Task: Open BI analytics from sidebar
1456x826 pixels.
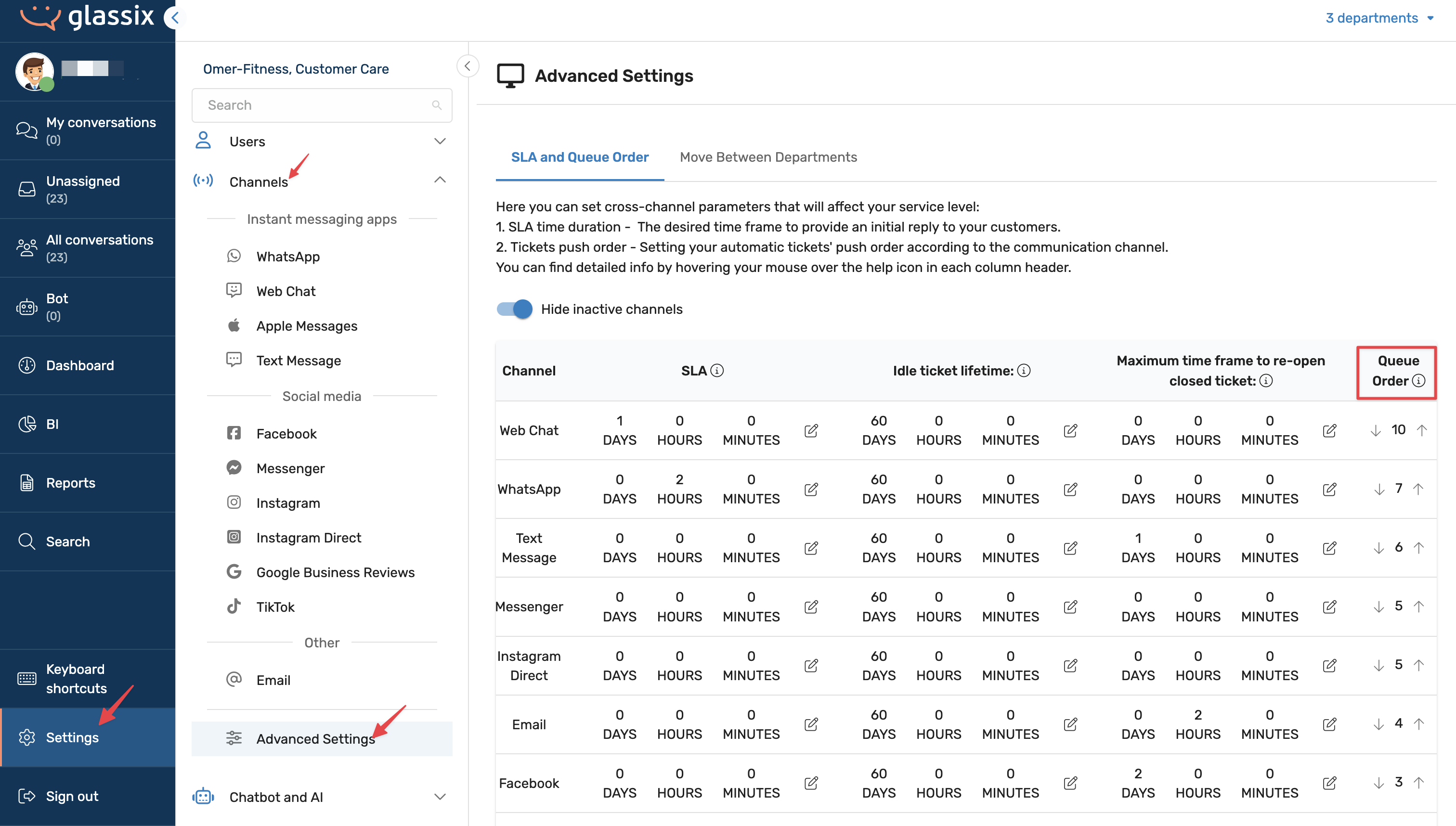Action: pyautogui.click(x=51, y=424)
